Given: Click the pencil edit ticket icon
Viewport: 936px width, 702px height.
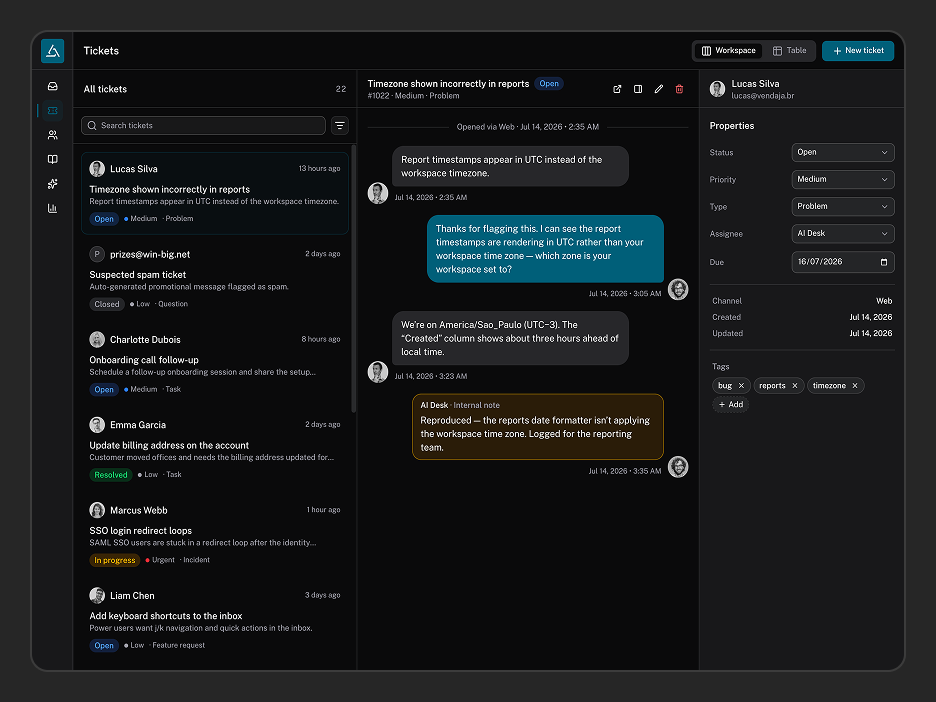Looking at the screenshot, I should [x=658, y=89].
